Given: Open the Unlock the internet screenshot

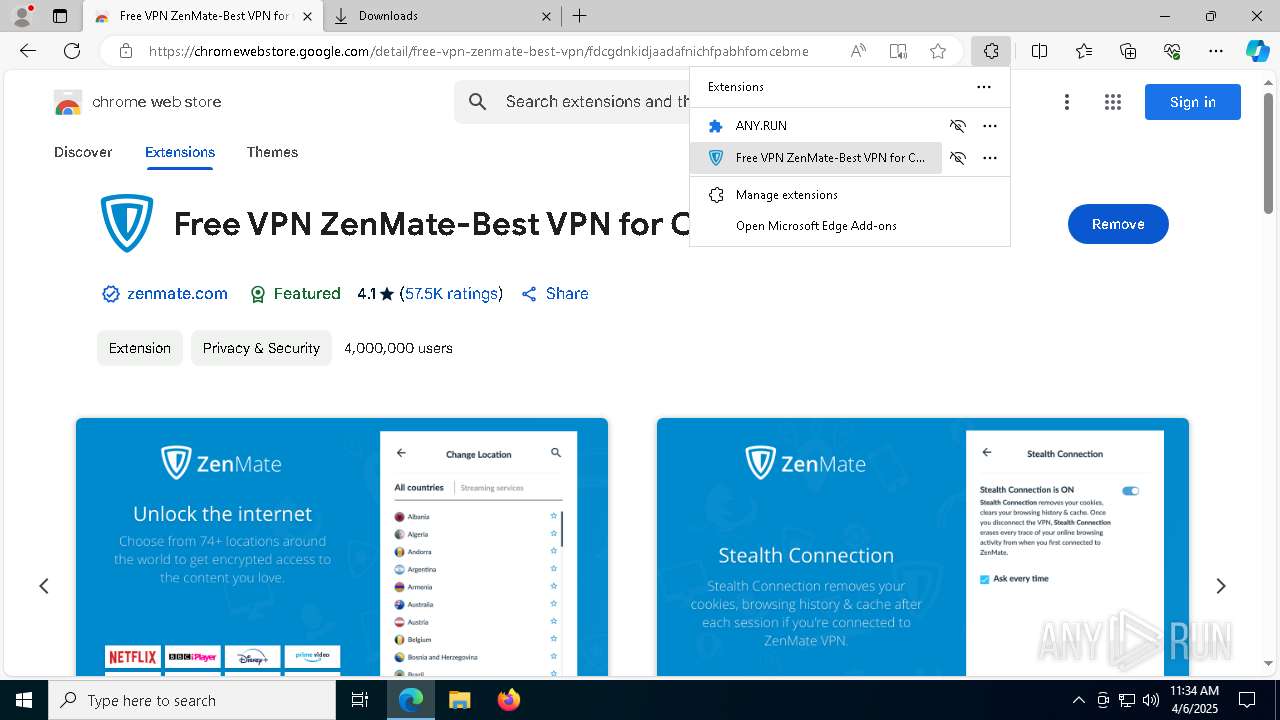Looking at the screenshot, I should [x=342, y=547].
